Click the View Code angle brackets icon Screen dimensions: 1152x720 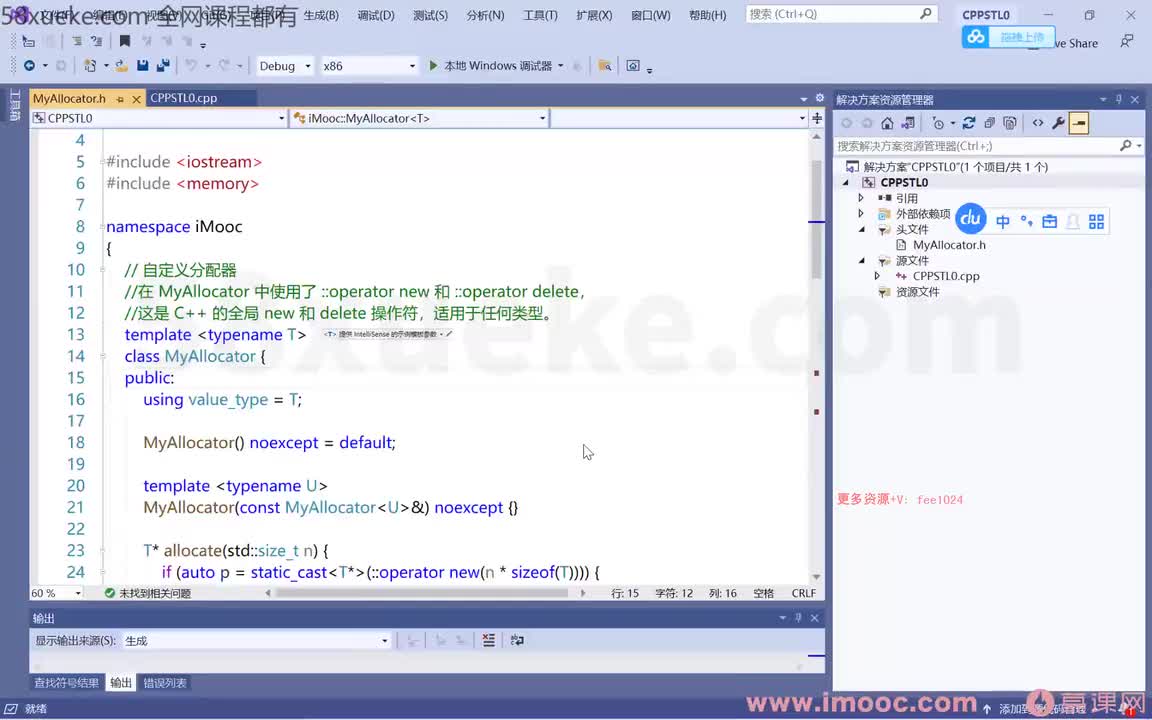click(1037, 123)
